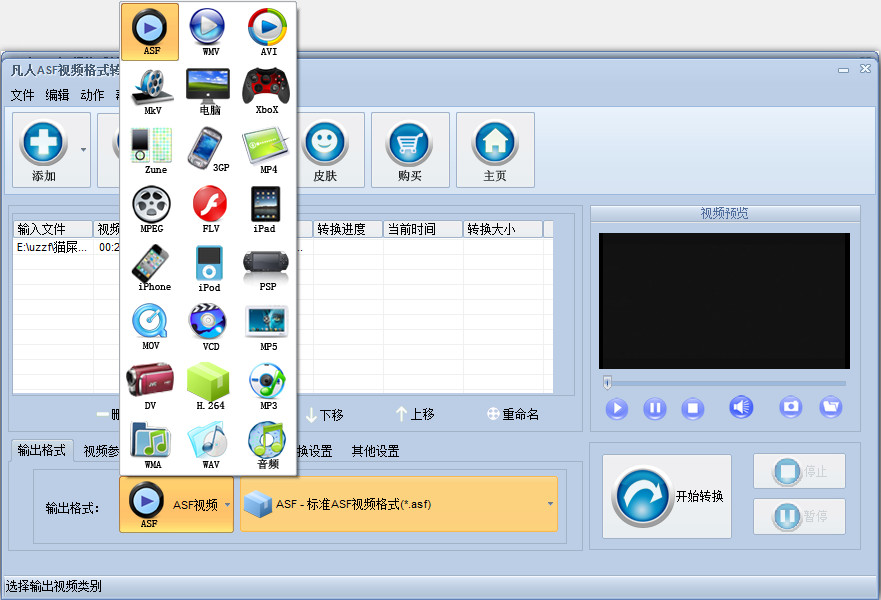Image resolution: width=881 pixels, height=600 pixels.
Task: Choose the AVI format icon
Action: [267, 30]
